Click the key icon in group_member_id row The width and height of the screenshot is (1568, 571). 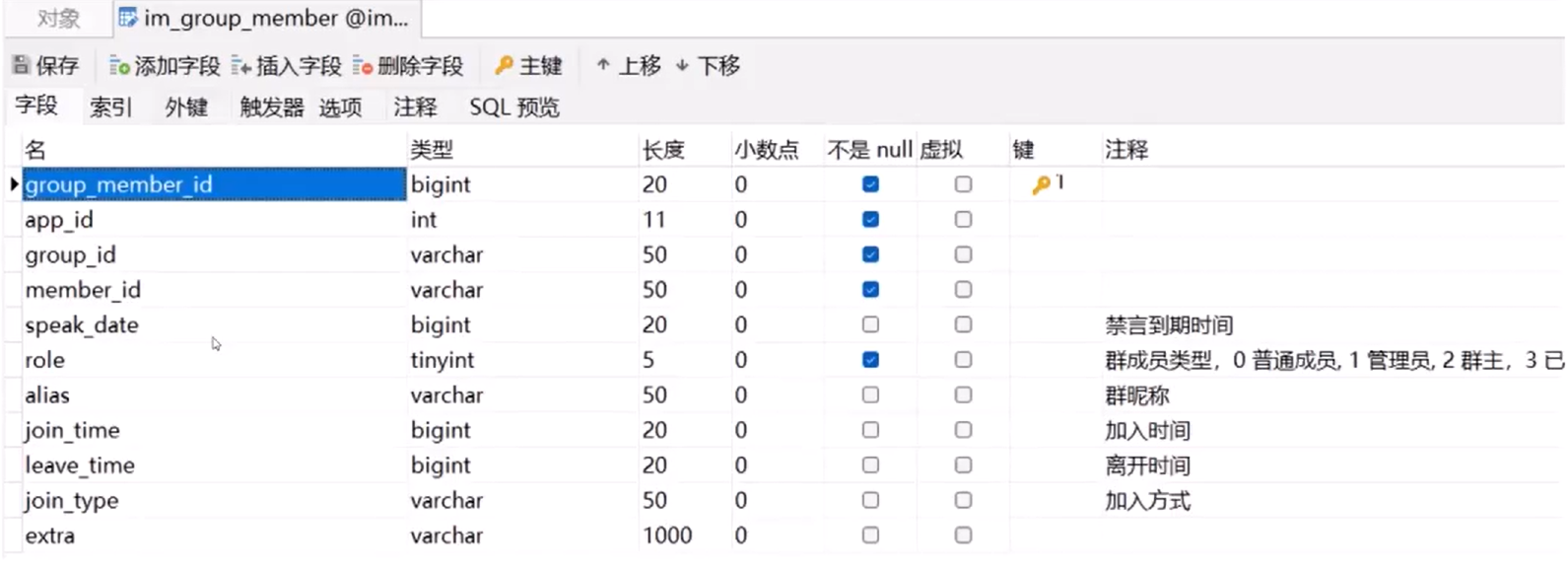click(1041, 184)
